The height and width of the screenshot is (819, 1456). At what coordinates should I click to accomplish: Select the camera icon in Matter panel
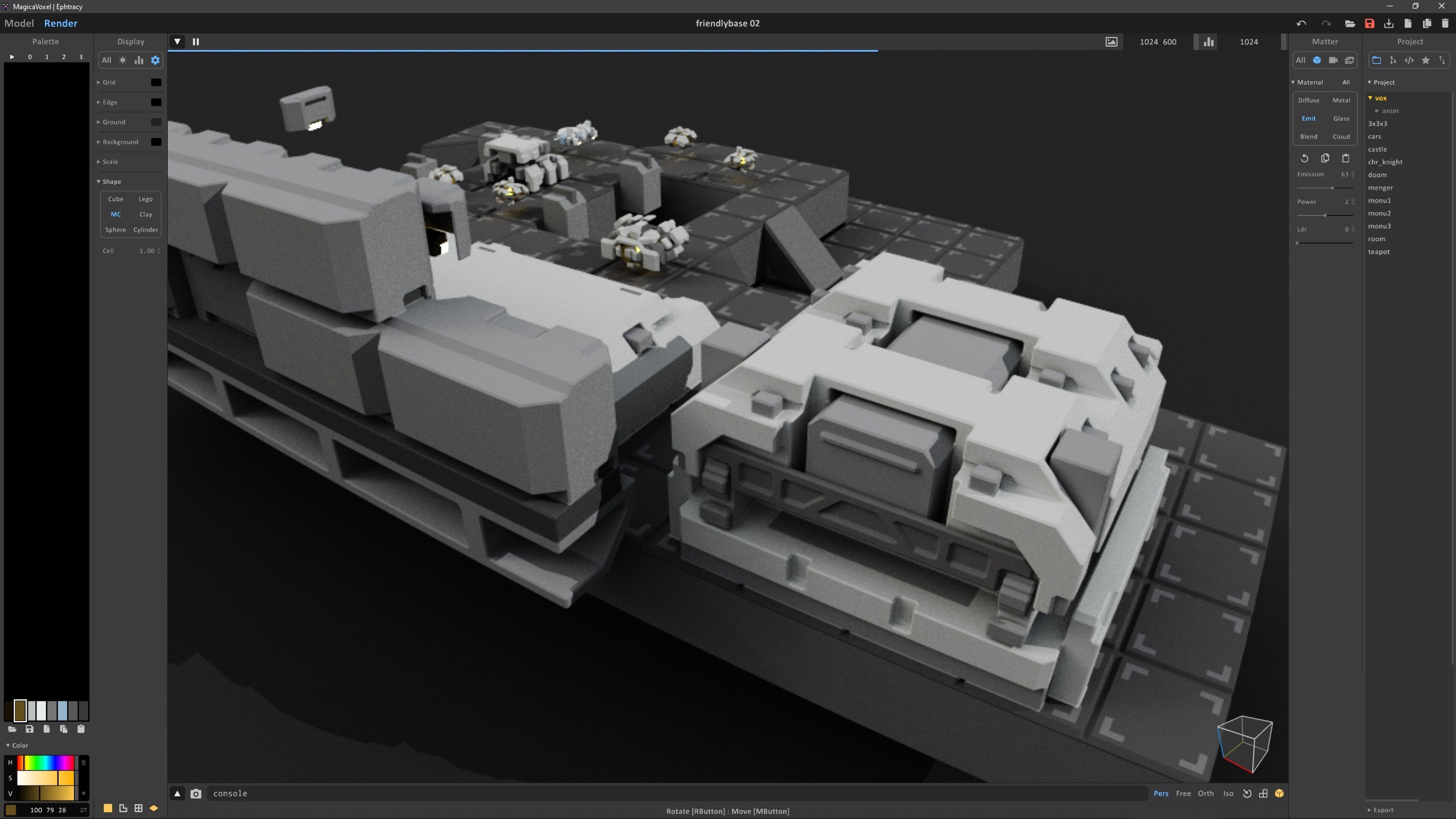coord(1333,60)
